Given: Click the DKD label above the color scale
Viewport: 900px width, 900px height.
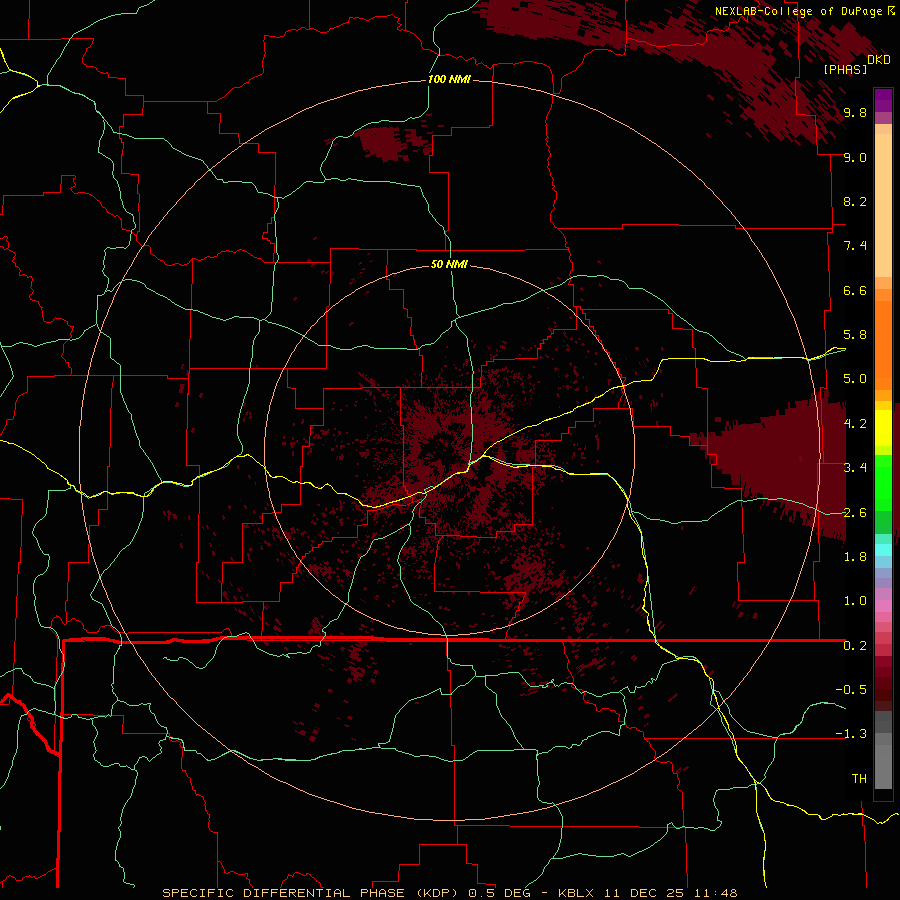Looking at the screenshot, I should coord(879,60).
